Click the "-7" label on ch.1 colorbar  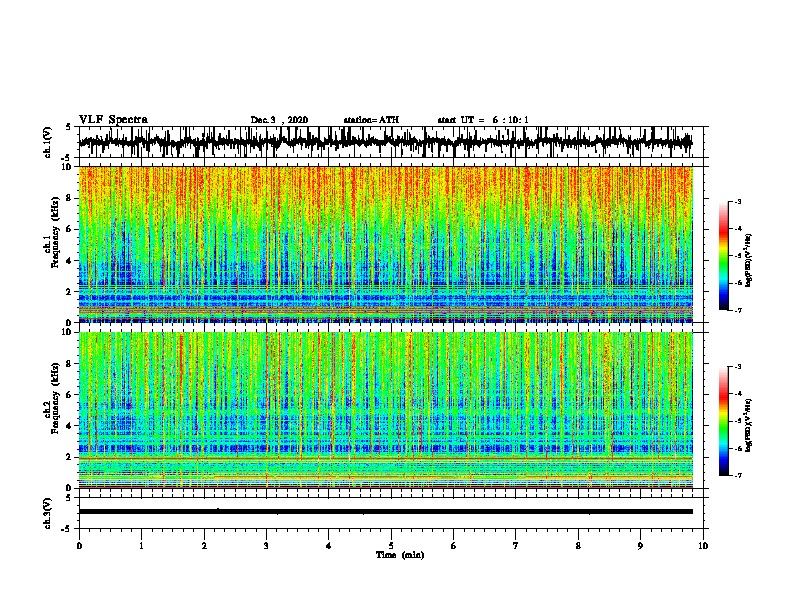click(738, 310)
